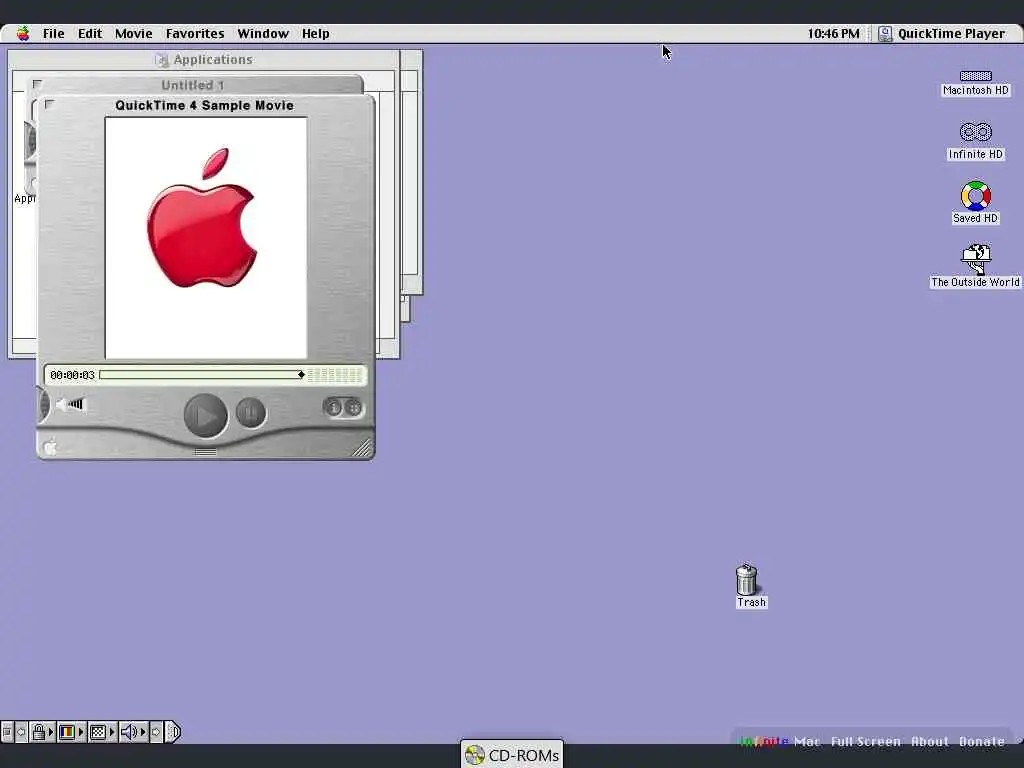Image resolution: width=1024 pixels, height=768 pixels.
Task: Select the Trash icon
Action: [750, 586]
